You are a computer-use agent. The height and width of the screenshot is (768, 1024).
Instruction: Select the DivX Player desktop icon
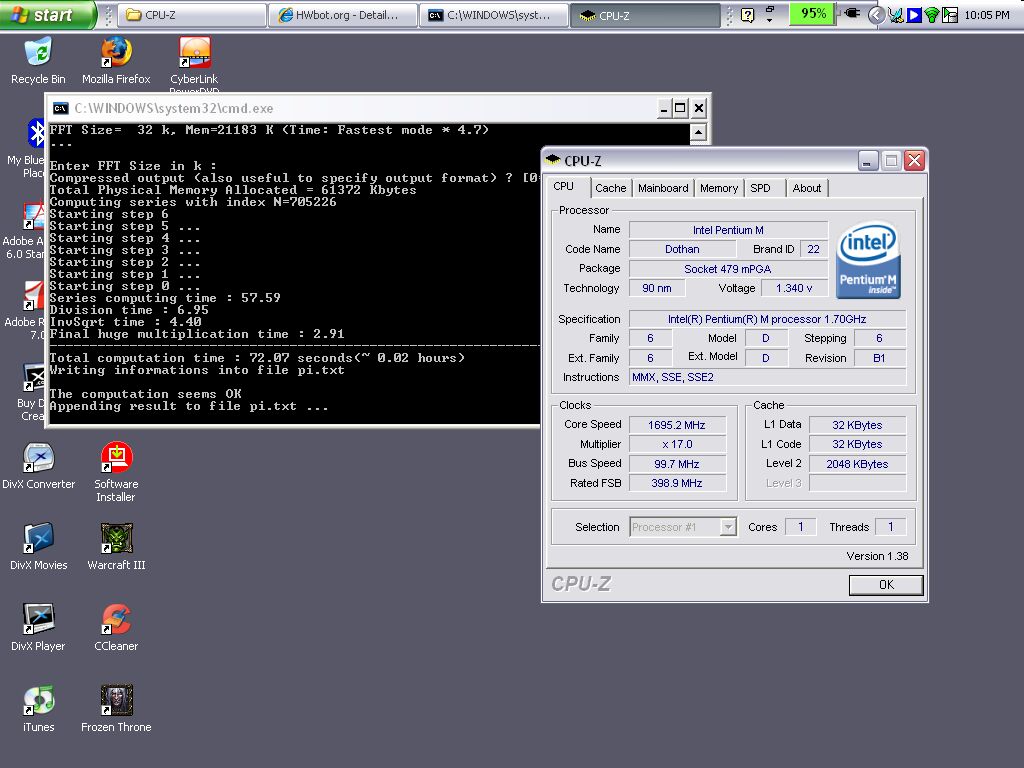tap(39, 628)
